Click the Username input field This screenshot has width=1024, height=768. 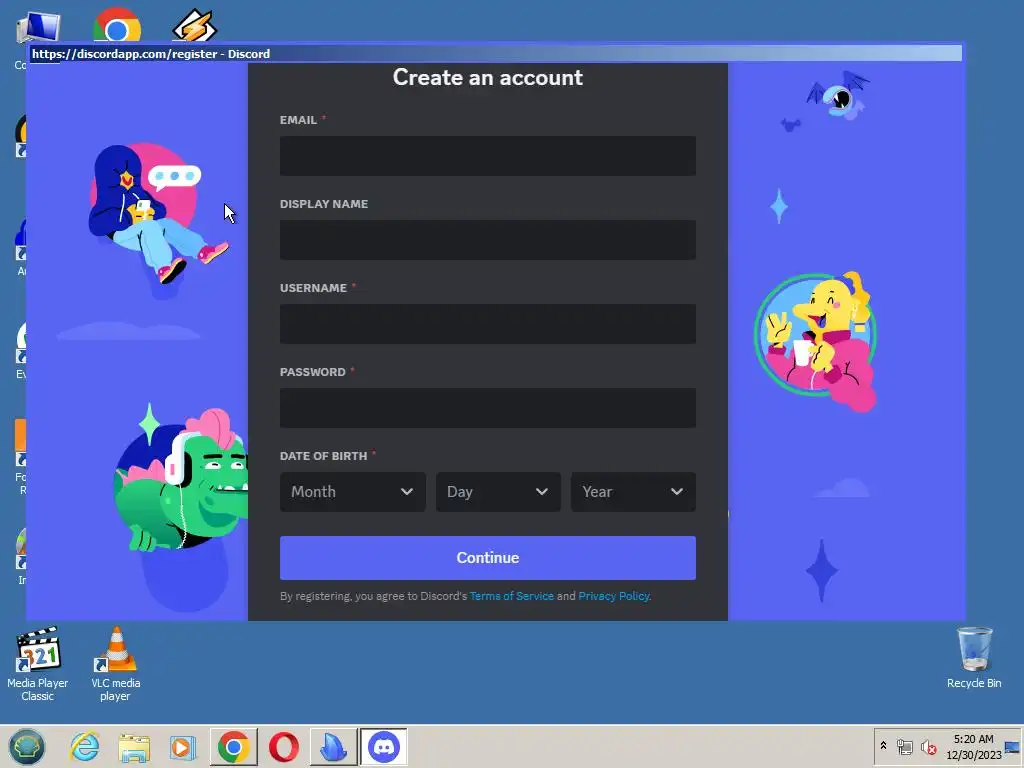click(487, 324)
